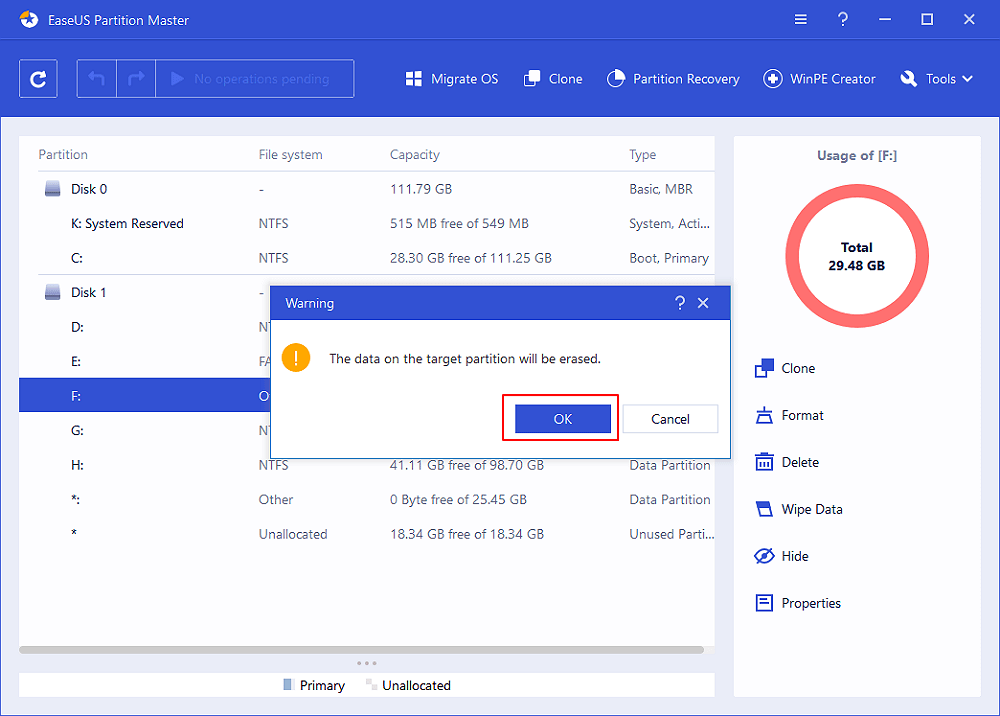Click the Partition column header
This screenshot has width=1000, height=716.
point(63,155)
